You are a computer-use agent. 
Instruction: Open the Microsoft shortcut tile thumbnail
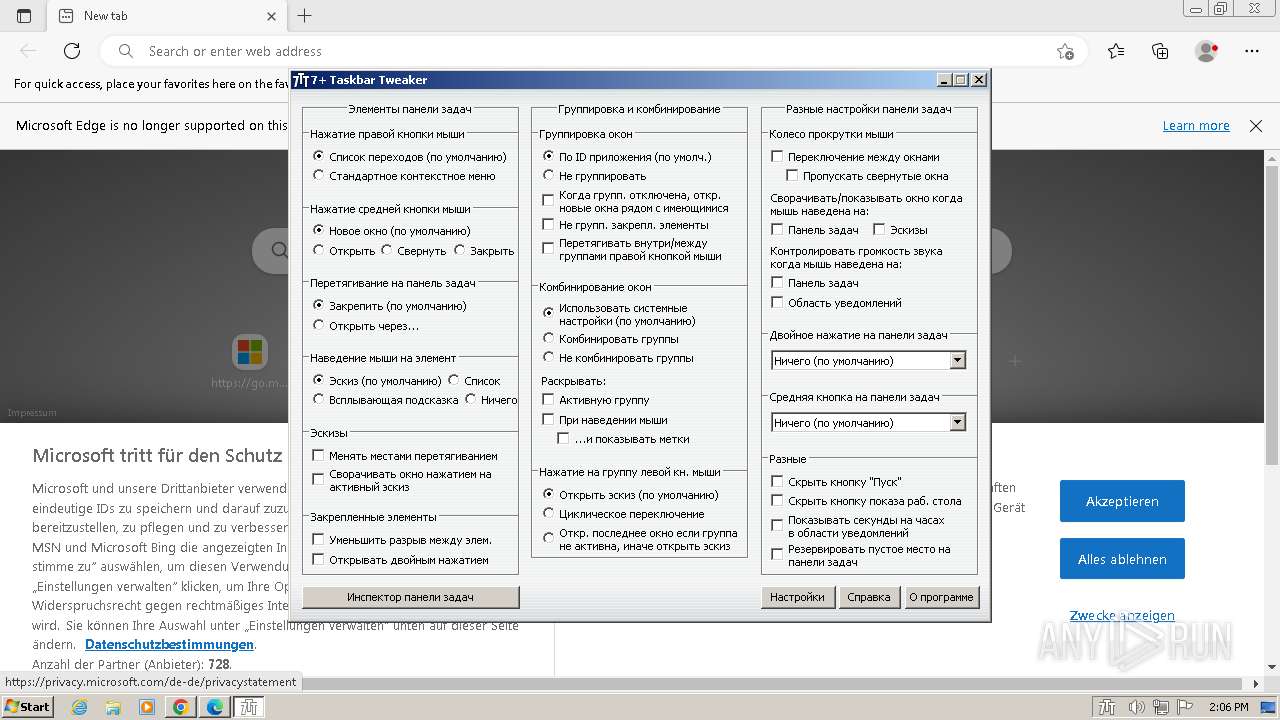click(250, 352)
